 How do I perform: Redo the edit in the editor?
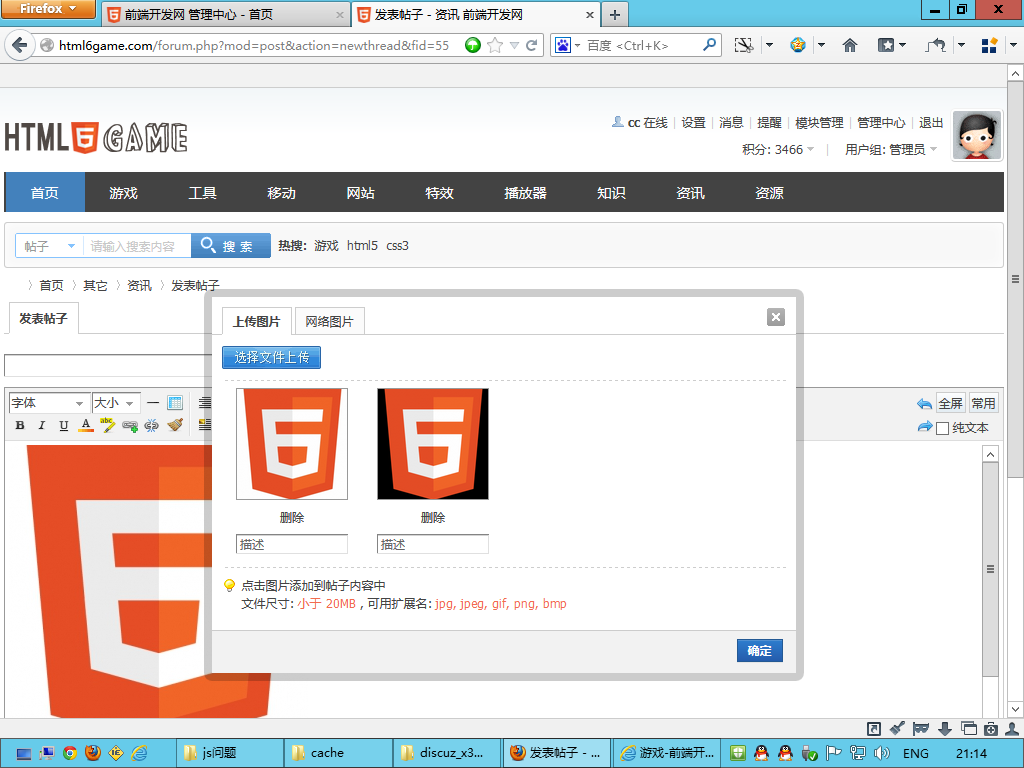pos(924,427)
